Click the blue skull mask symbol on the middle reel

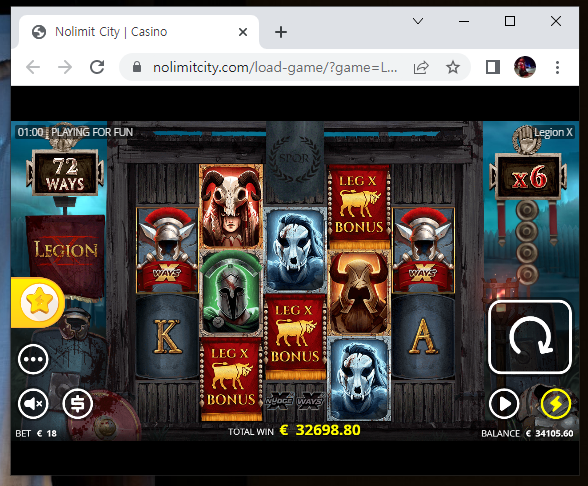tap(295, 250)
